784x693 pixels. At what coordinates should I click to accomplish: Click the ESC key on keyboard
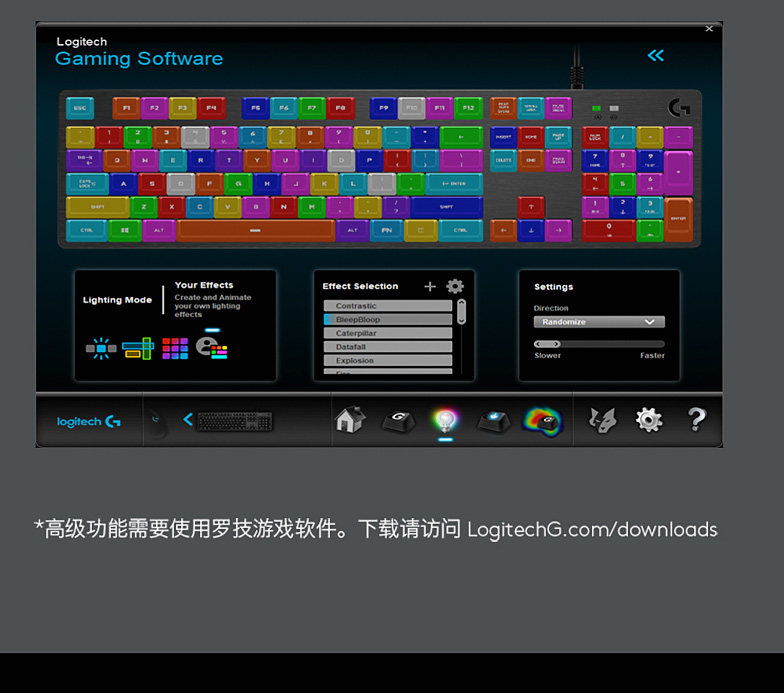pyautogui.click(x=80, y=108)
